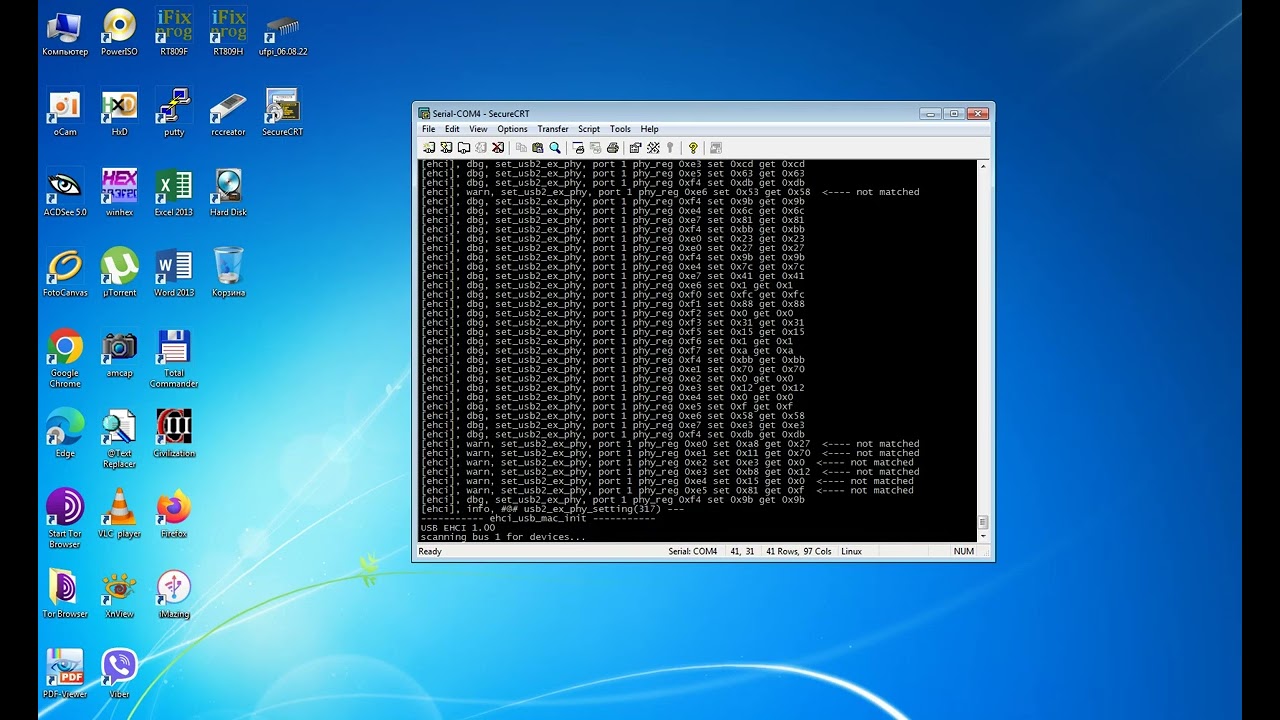Viewport: 1280px width, 720px height.
Task: Click the terminal scrollbar down arrow
Action: (983, 536)
